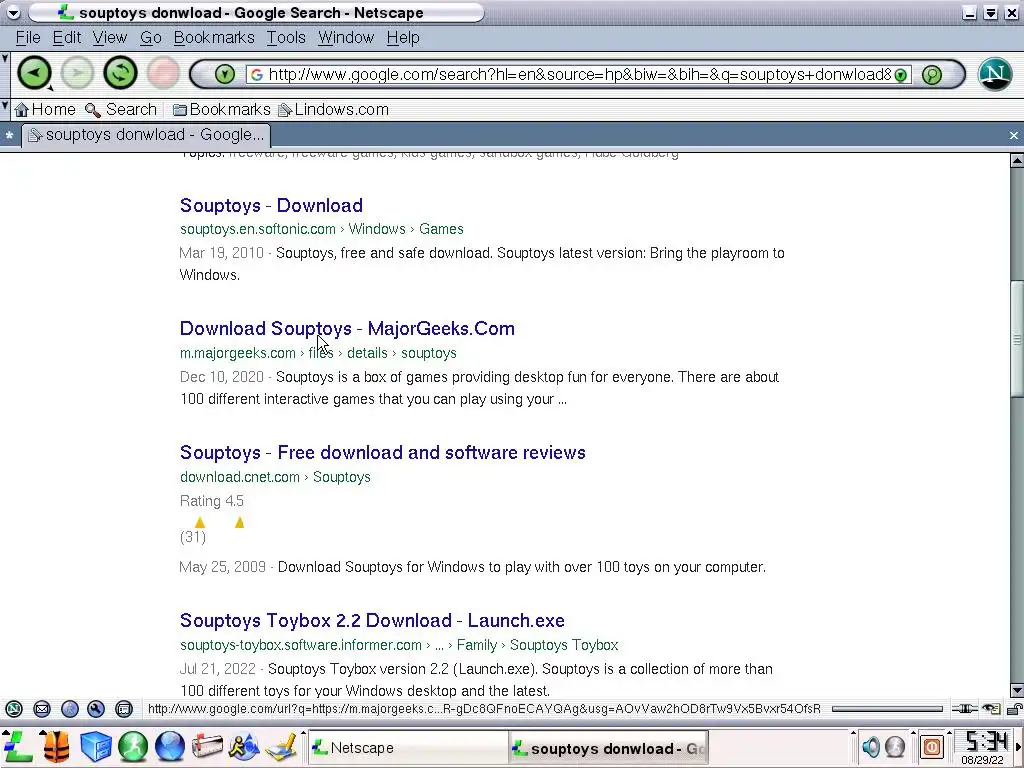
Task: Click the padlock security icon in the status bar
Action: point(1014,709)
